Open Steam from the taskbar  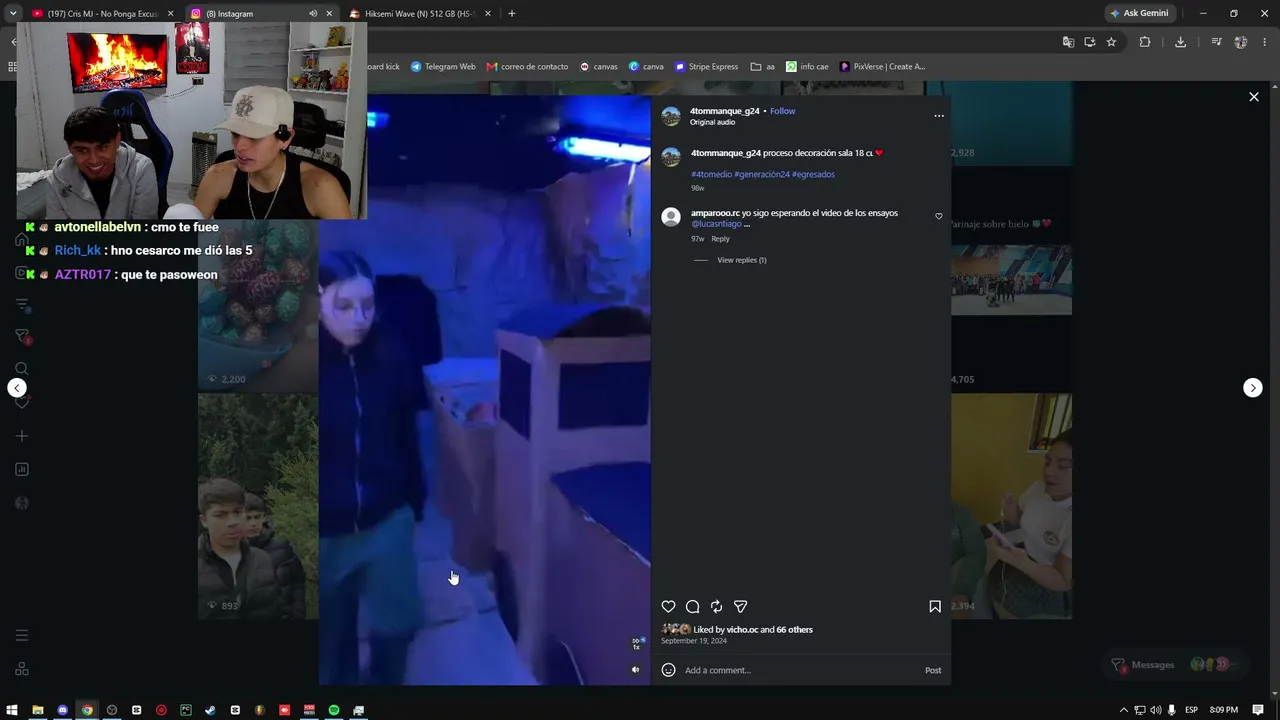(210, 710)
